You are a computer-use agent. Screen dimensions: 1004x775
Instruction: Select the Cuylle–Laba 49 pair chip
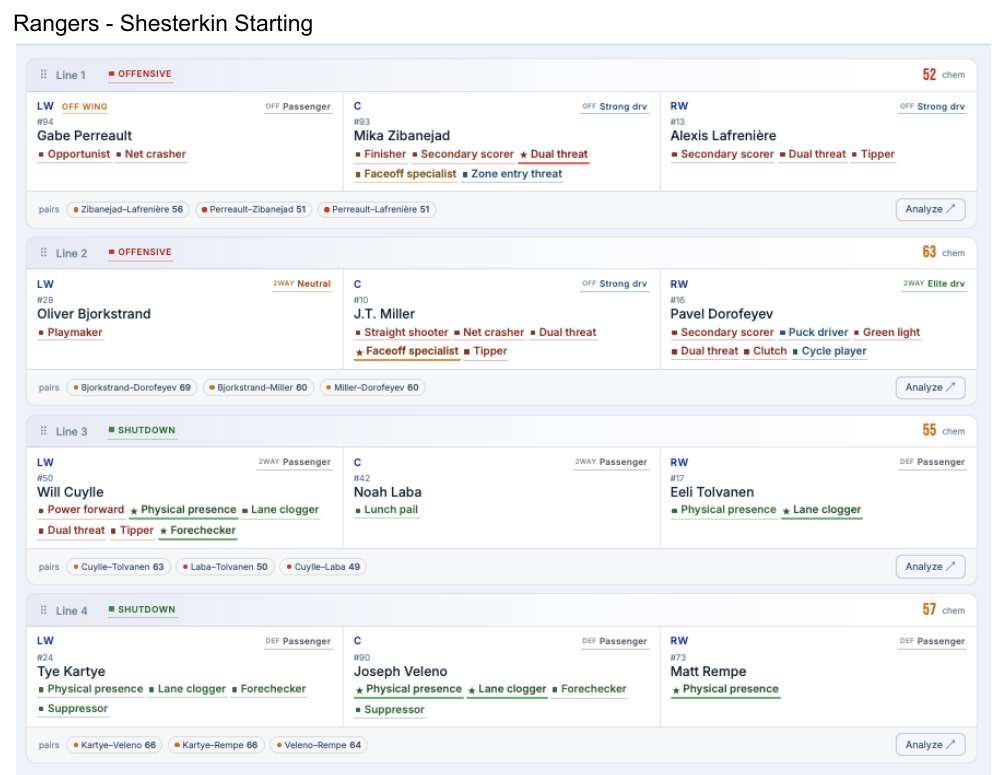click(323, 567)
